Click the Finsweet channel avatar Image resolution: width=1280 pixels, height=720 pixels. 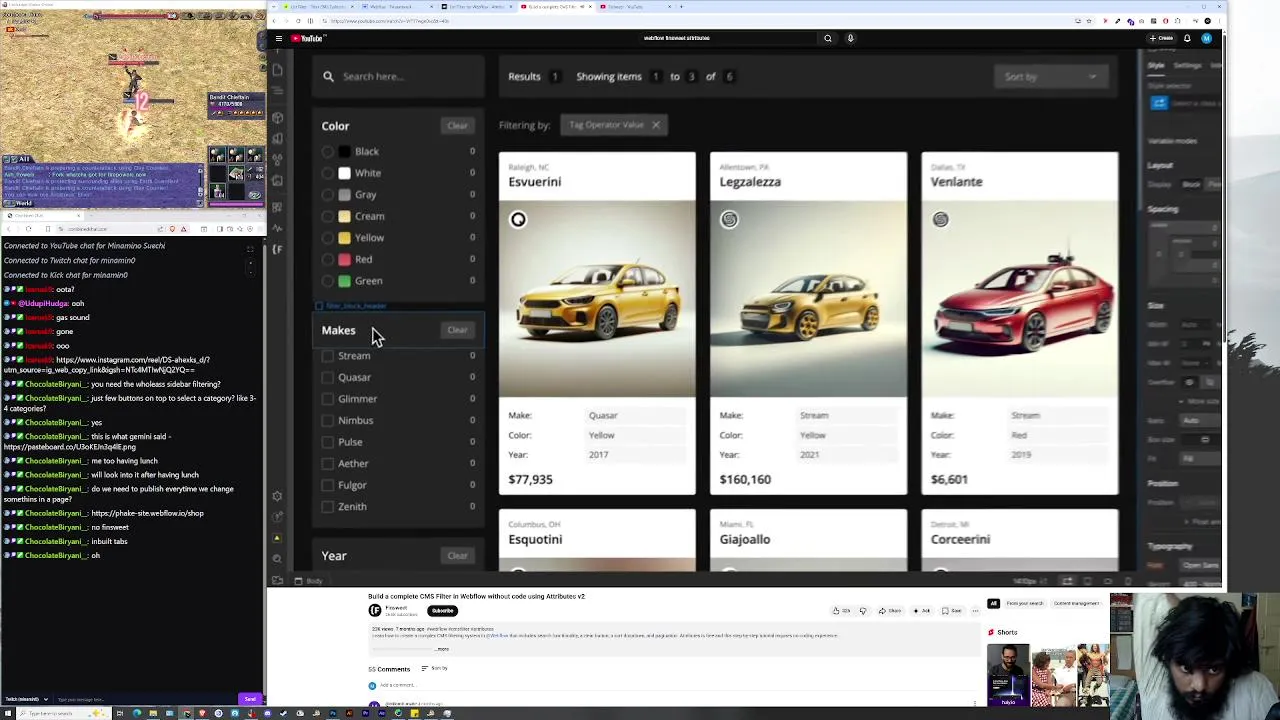click(374, 610)
